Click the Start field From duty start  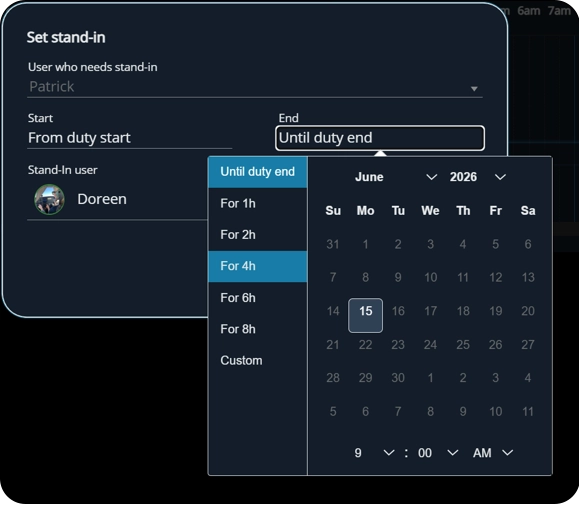(x=130, y=138)
